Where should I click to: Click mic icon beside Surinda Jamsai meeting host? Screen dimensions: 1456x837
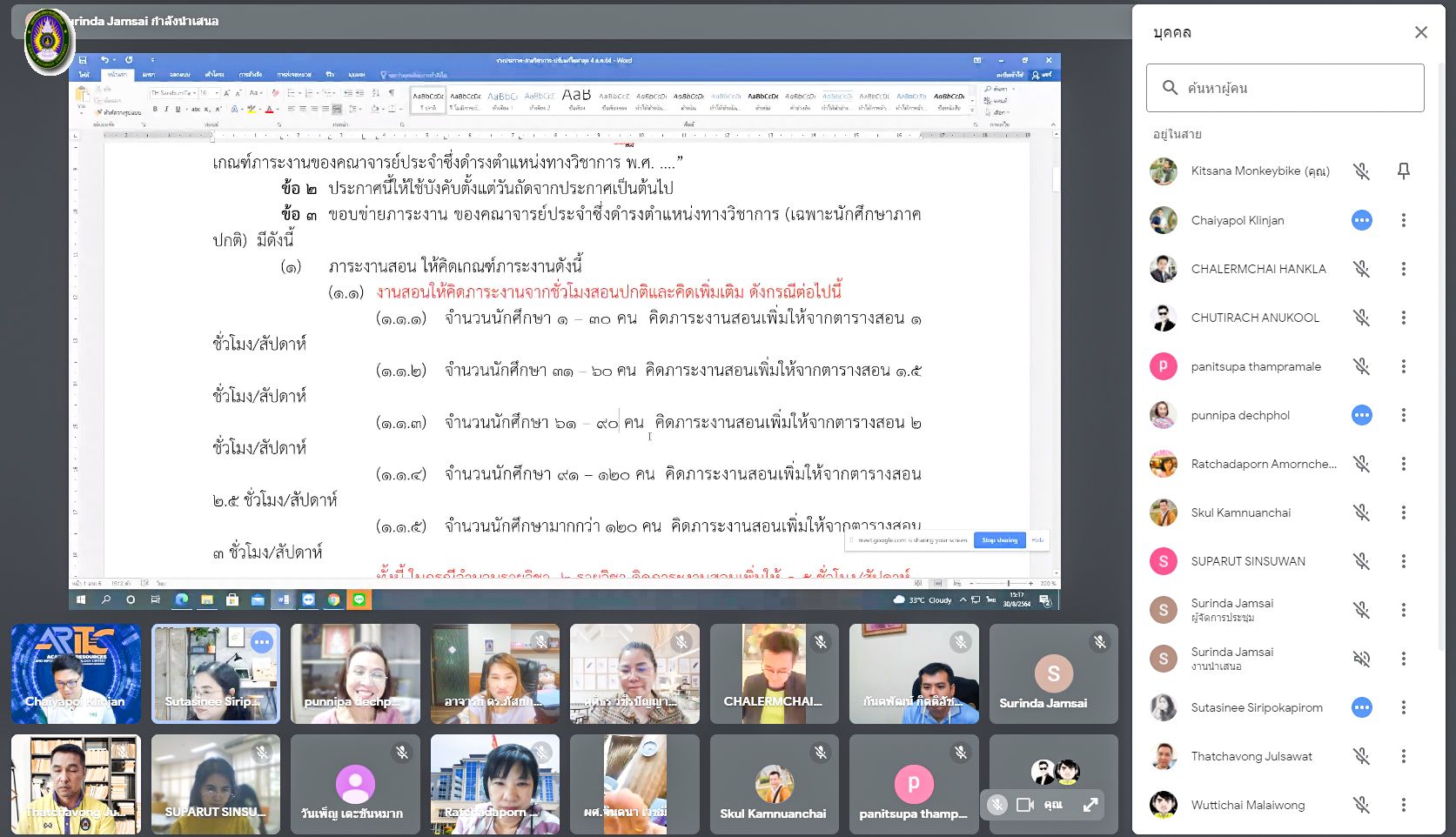[x=1361, y=610]
